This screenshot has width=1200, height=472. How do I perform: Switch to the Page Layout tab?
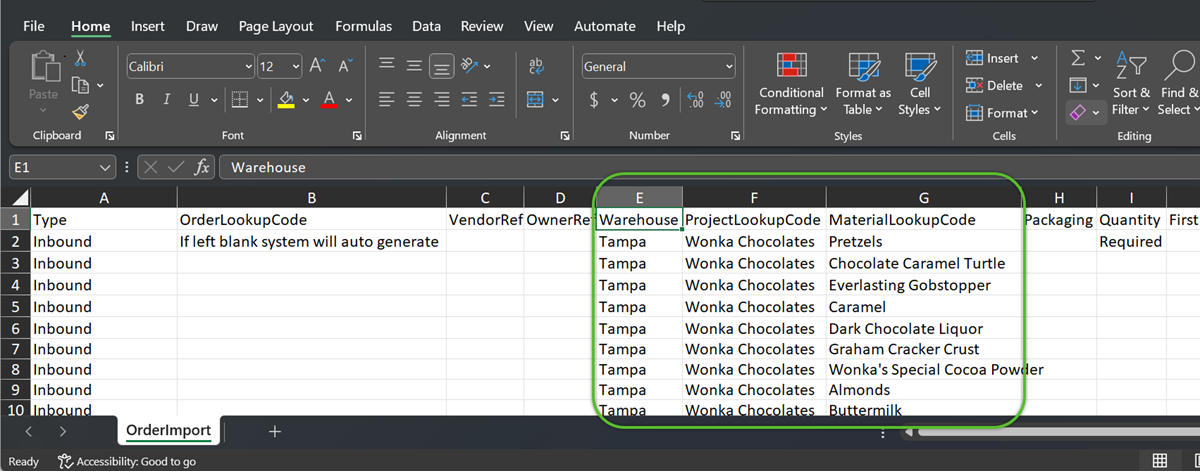[276, 26]
